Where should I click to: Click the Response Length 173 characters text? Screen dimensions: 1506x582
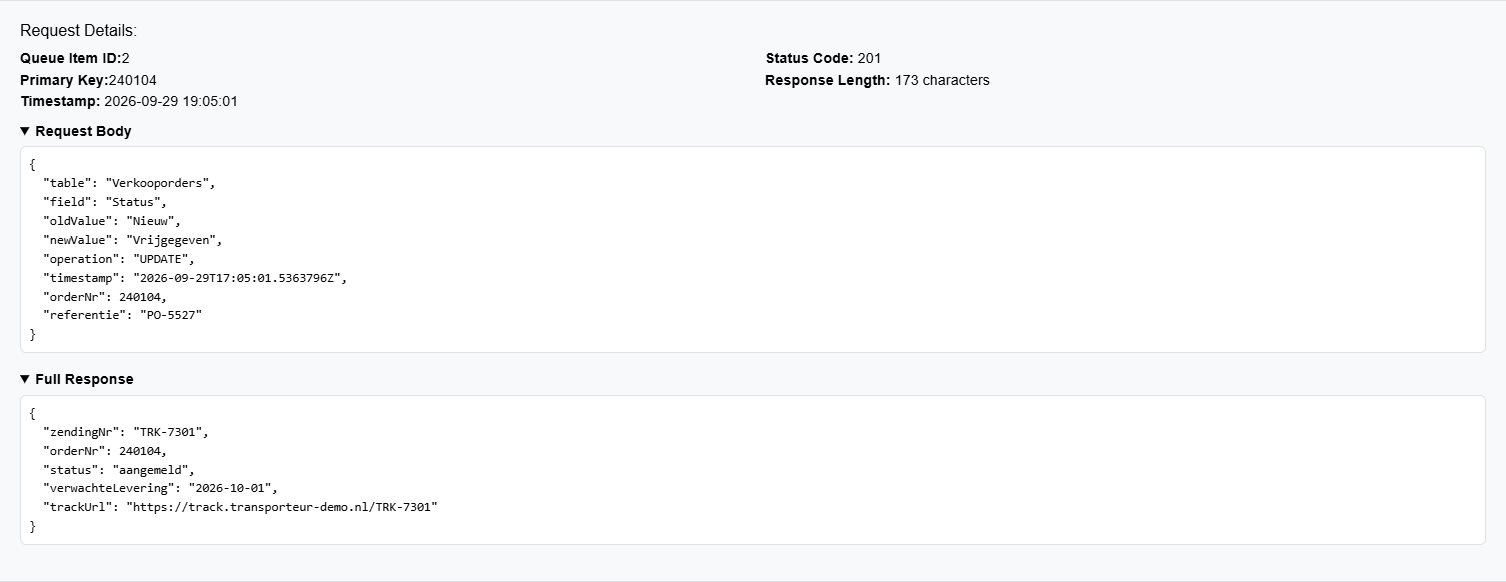tap(942, 80)
